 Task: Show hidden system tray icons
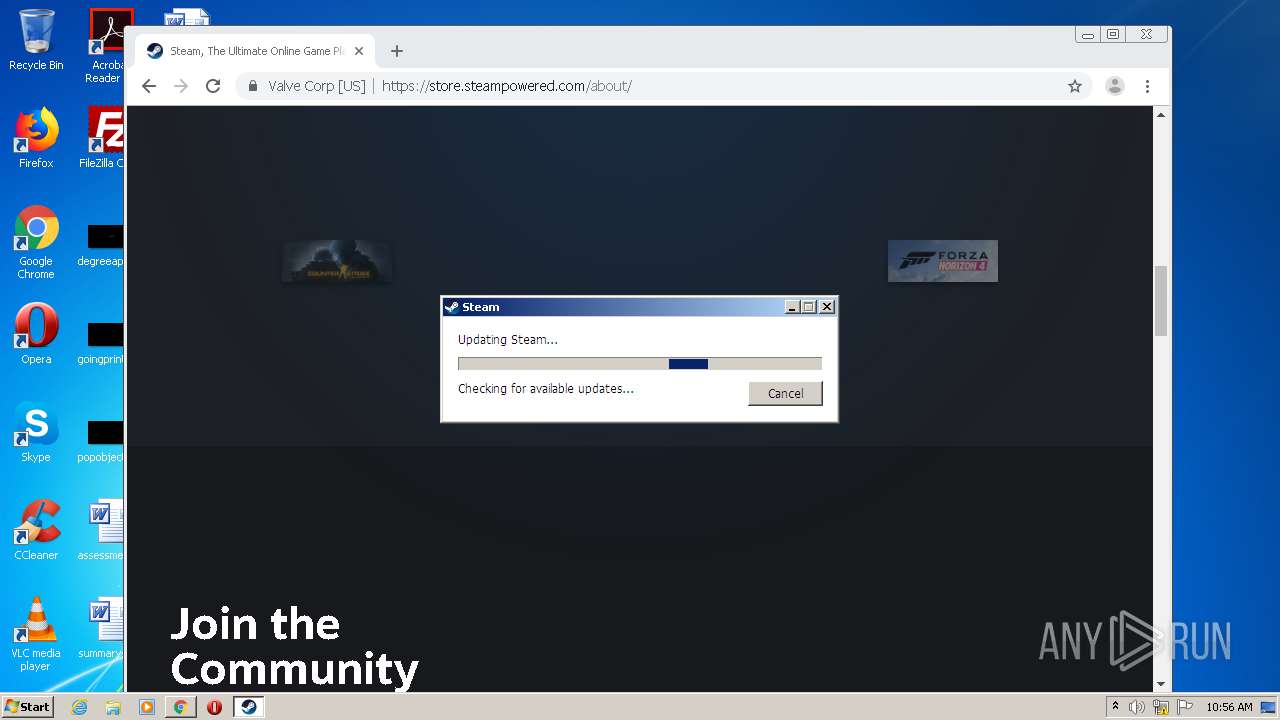point(1115,707)
